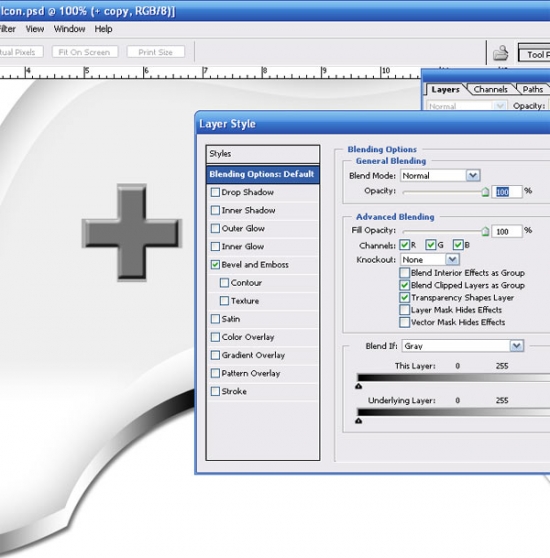Tick the Inner Glow checkbox
This screenshot has width=550, height=558.
[215, 247]
